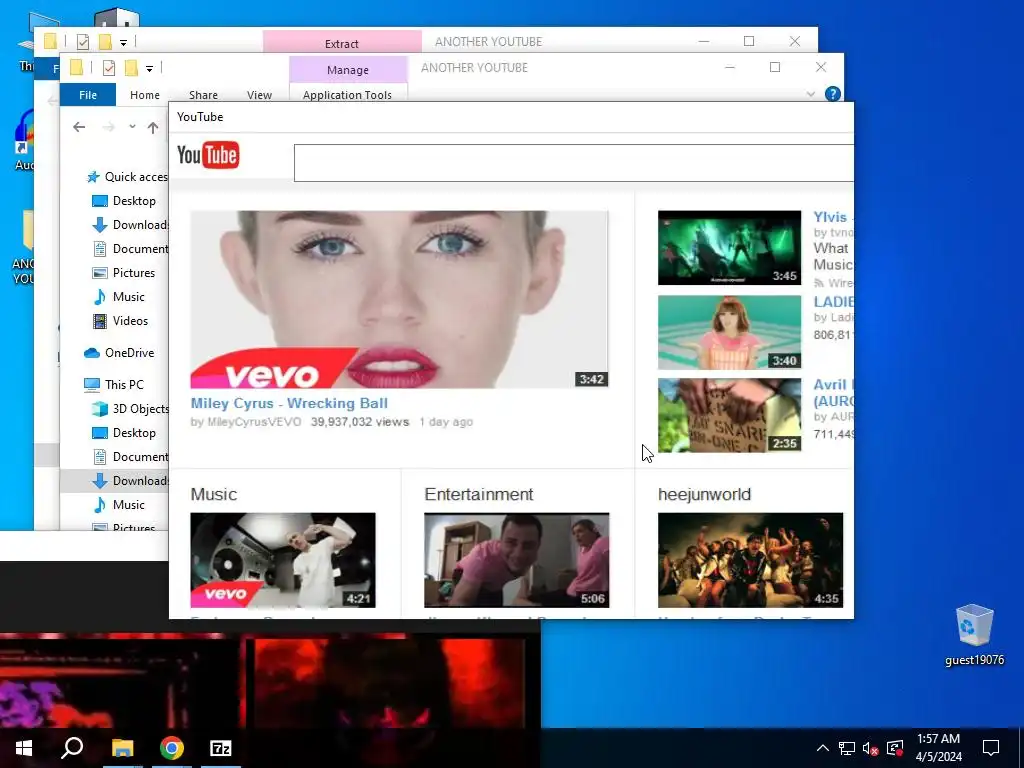Select Videos in the navigation pane
This screenshot has width=1024, height=768.
pos(120,321)
